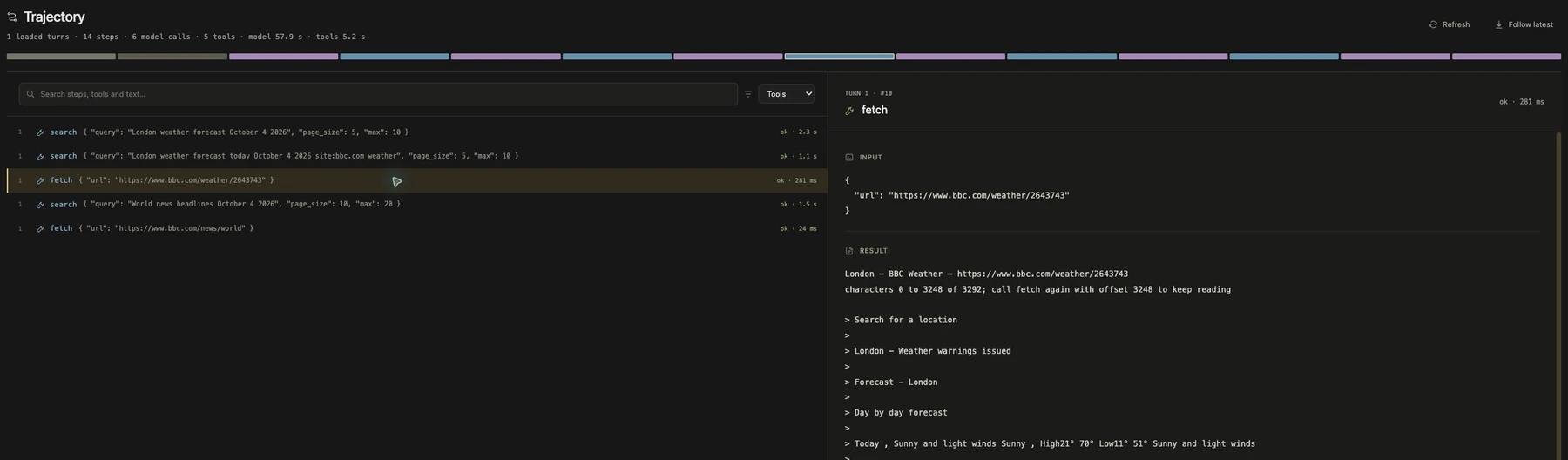Click the 'London – BBC Weather' result title line

tap(986, 274)
